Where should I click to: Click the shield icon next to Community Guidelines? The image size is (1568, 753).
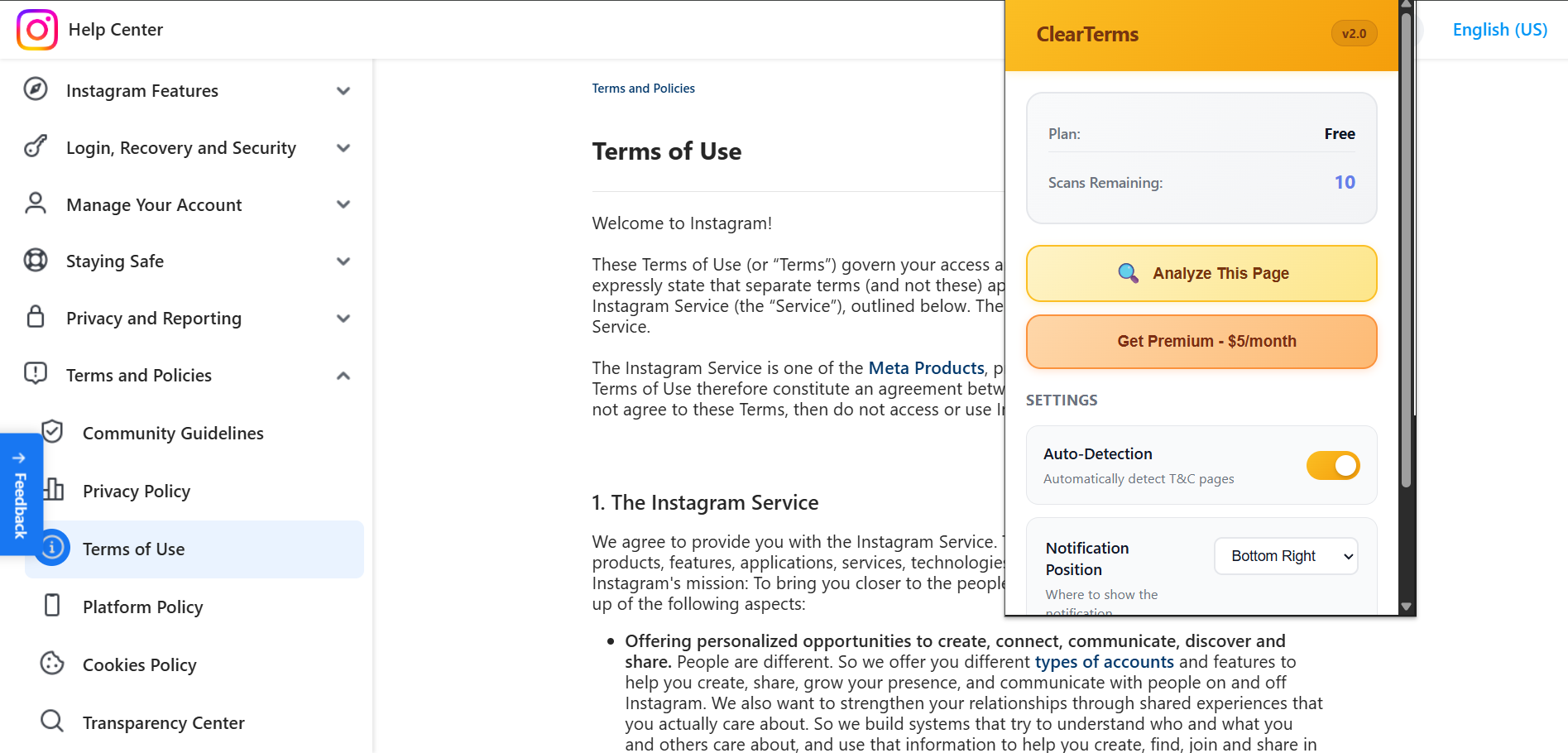(x=52, y=432)
